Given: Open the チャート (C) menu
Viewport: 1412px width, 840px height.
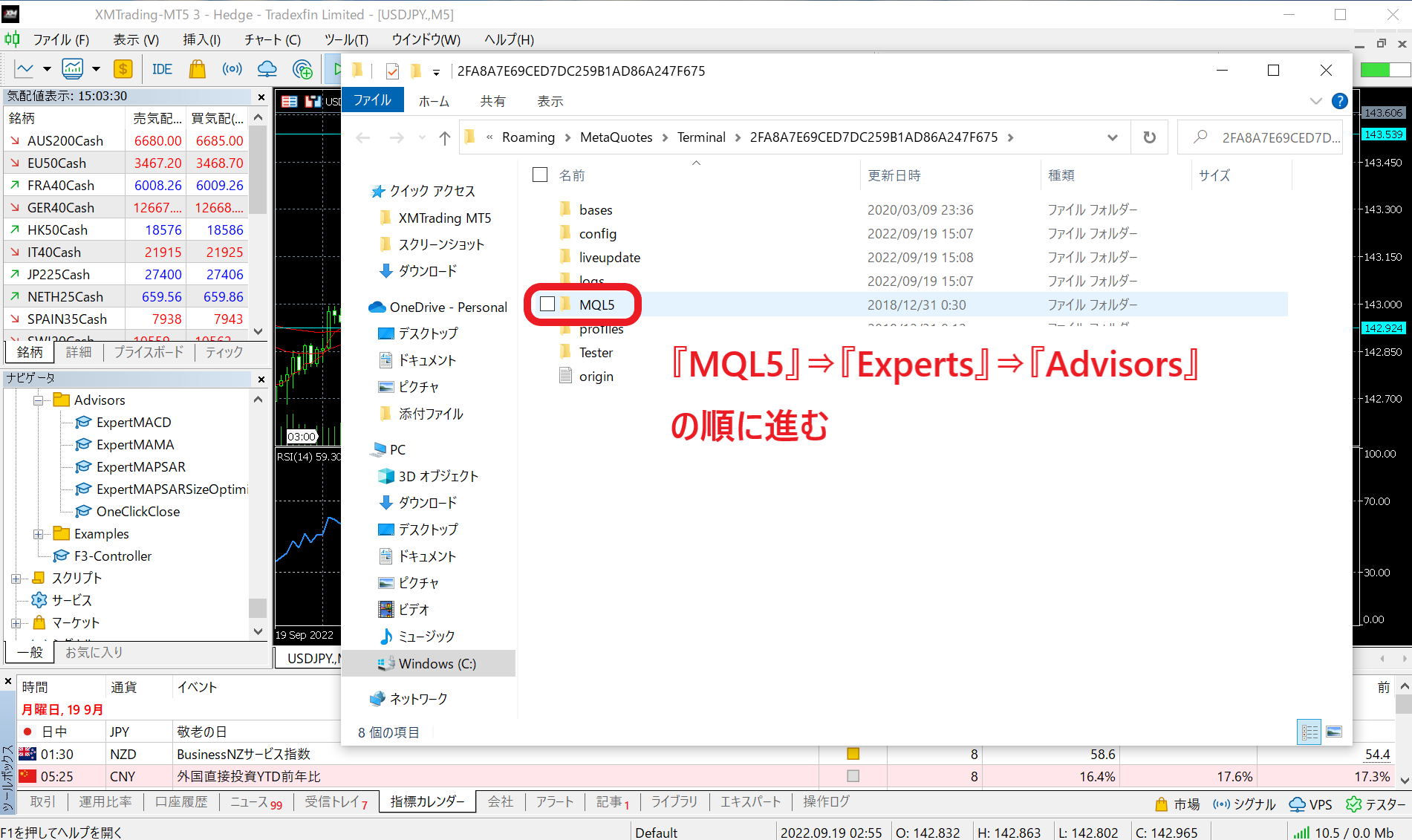Looking at the screenshot, I should coord(273,39).
